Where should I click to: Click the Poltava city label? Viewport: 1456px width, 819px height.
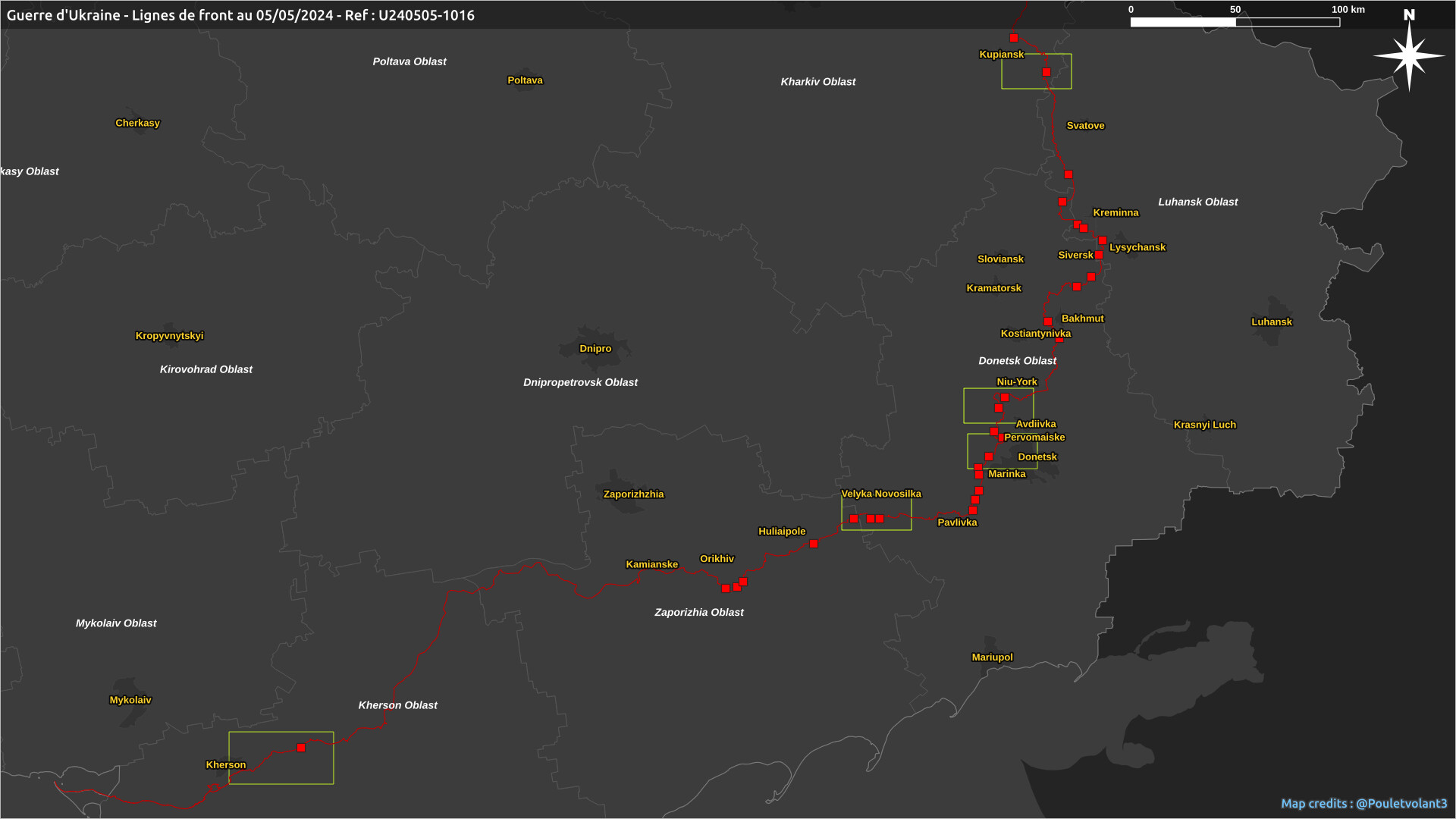click(x=525, y=80)
